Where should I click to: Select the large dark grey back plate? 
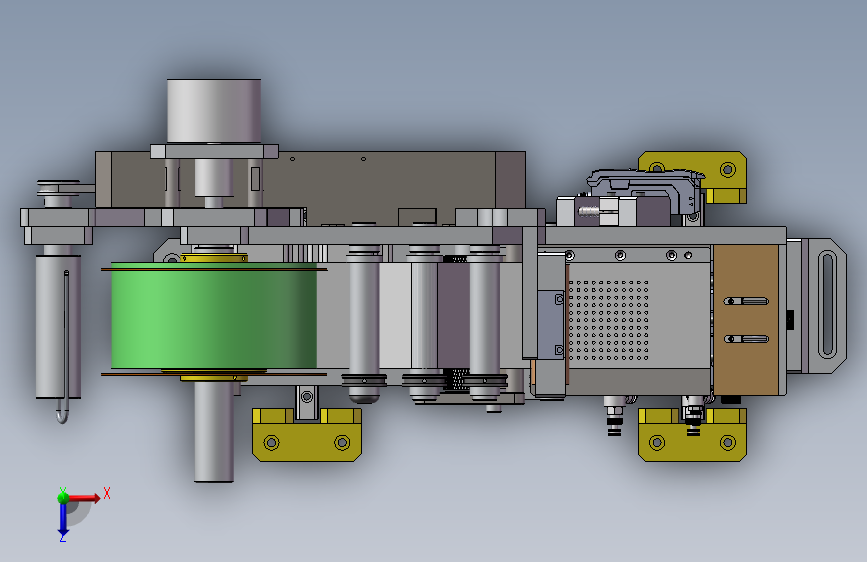pyautogui.click(x=382, y=185)
